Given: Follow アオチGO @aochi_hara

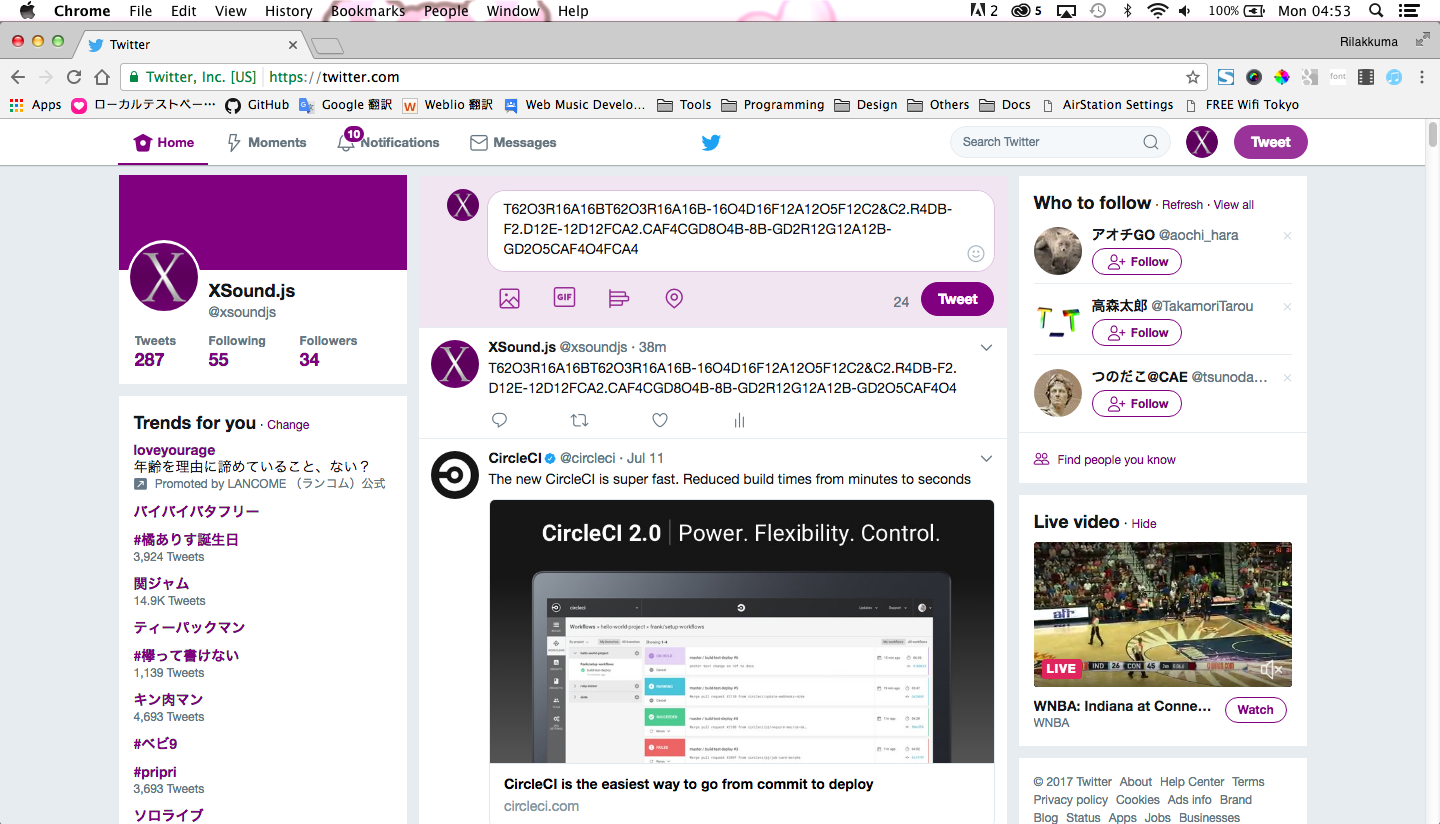Looking at the screenshot, I should pos(1137,262).
